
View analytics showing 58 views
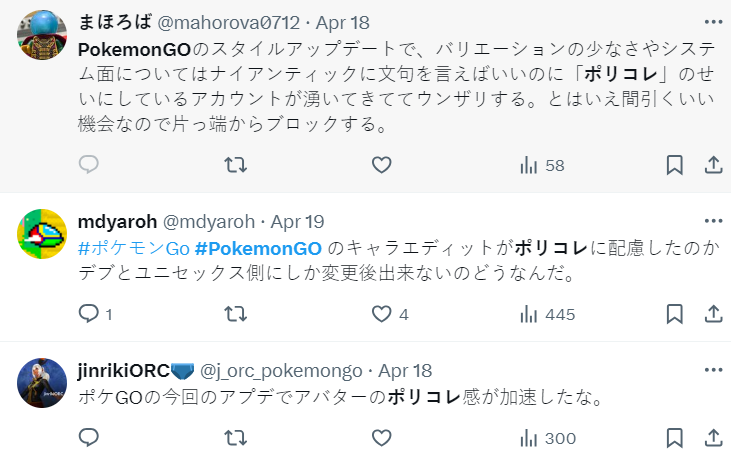[542, 165]
